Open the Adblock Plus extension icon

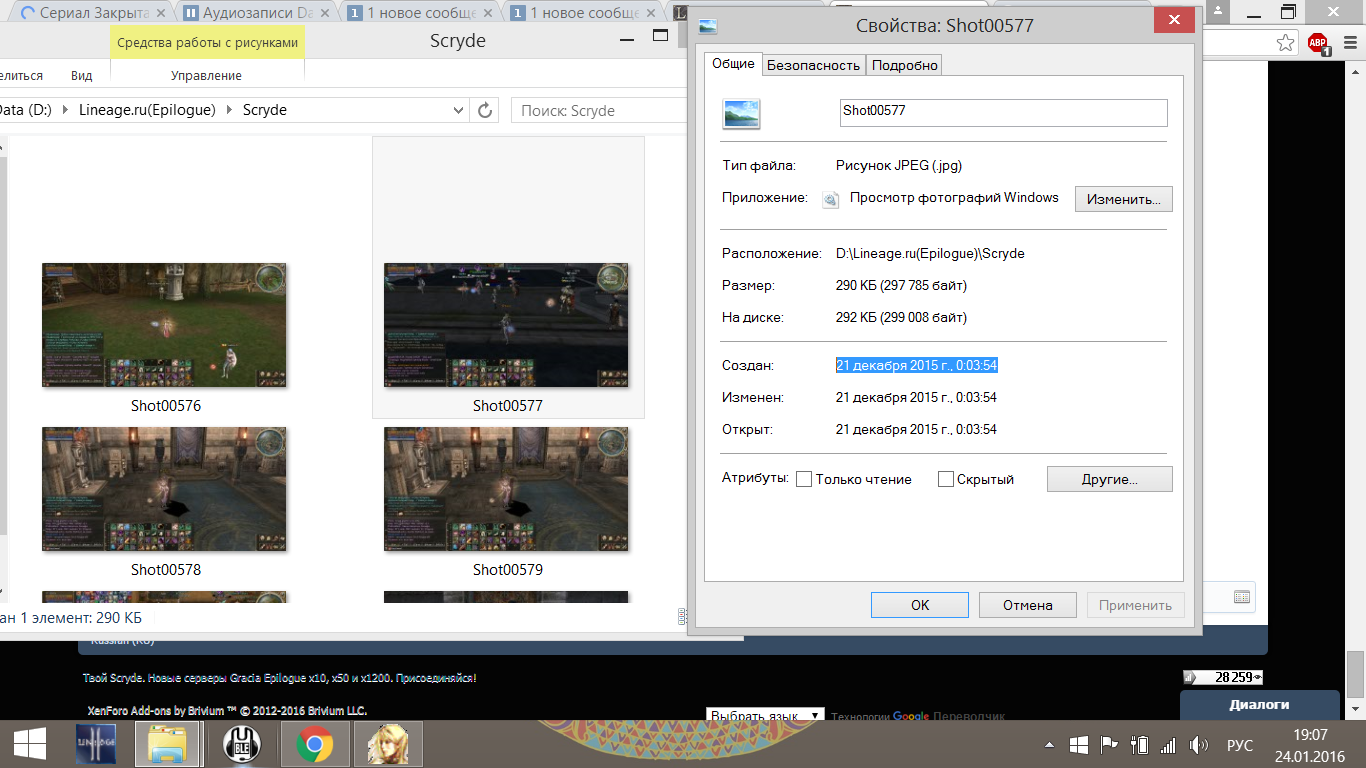(1318, 42)
